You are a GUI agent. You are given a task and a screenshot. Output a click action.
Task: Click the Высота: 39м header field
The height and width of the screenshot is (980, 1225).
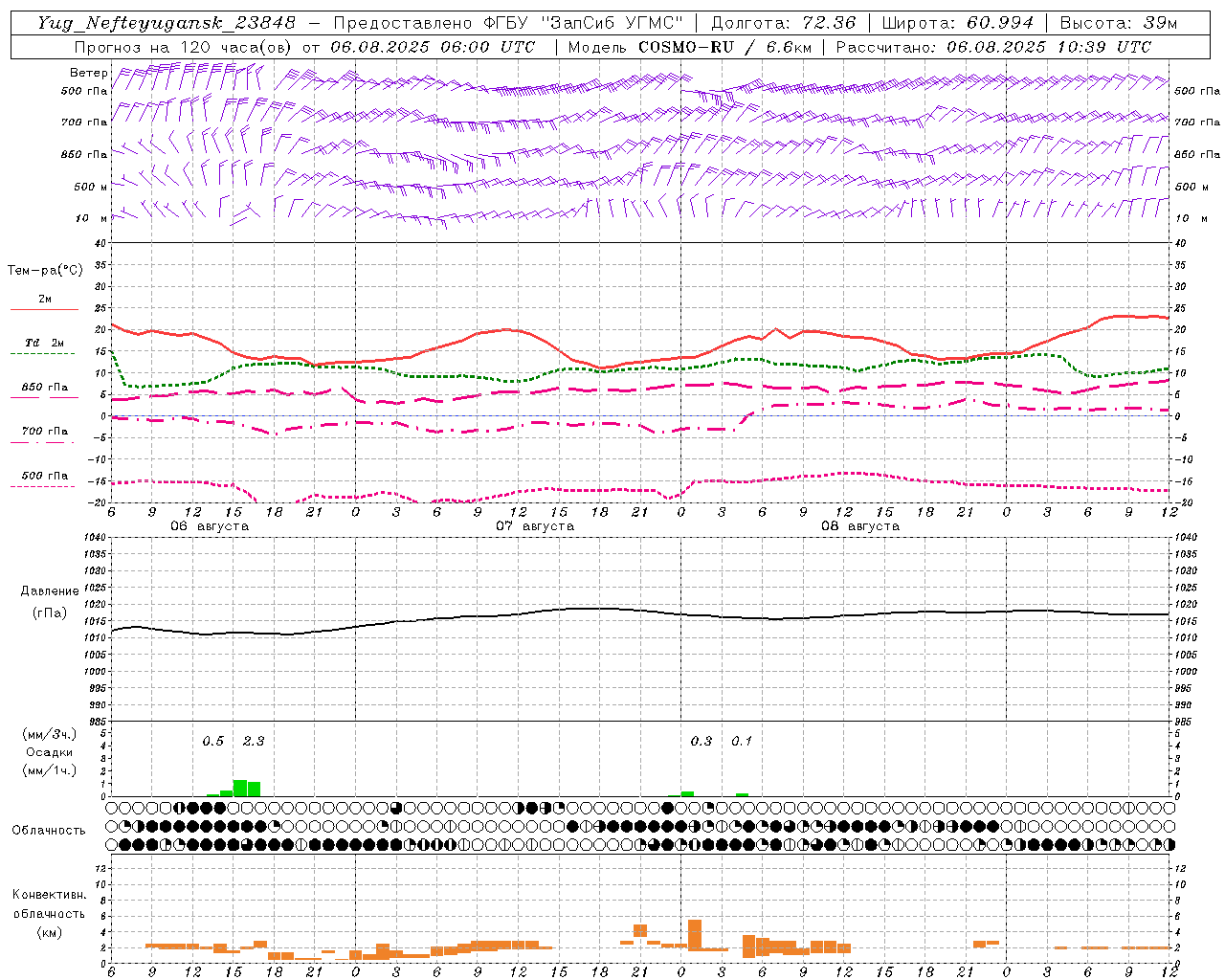(x=1118, y=23)
